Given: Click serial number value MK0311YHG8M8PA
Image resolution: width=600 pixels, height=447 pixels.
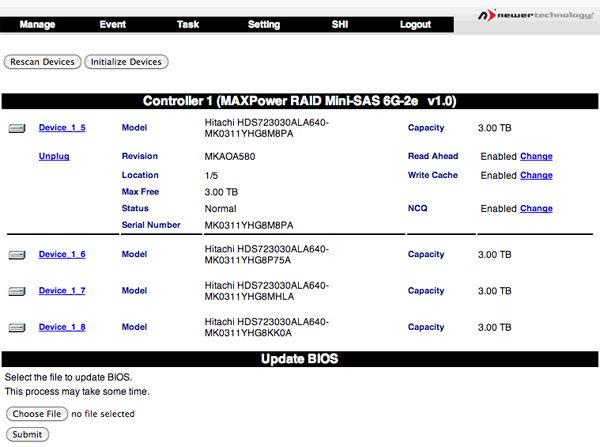Looking at the screenshot, I should 249,225.
